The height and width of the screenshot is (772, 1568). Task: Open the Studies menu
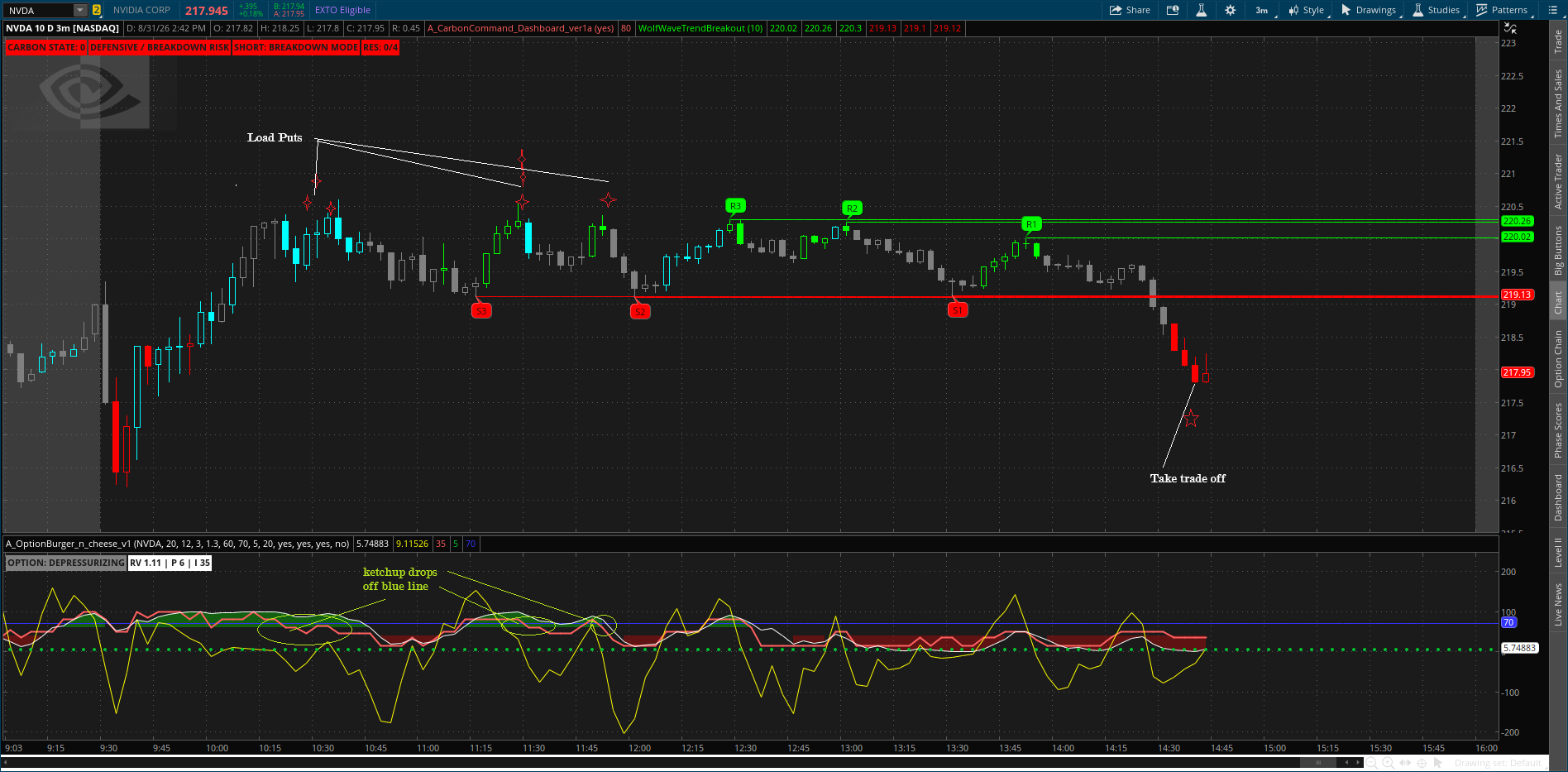click(x=1437, y=10)
